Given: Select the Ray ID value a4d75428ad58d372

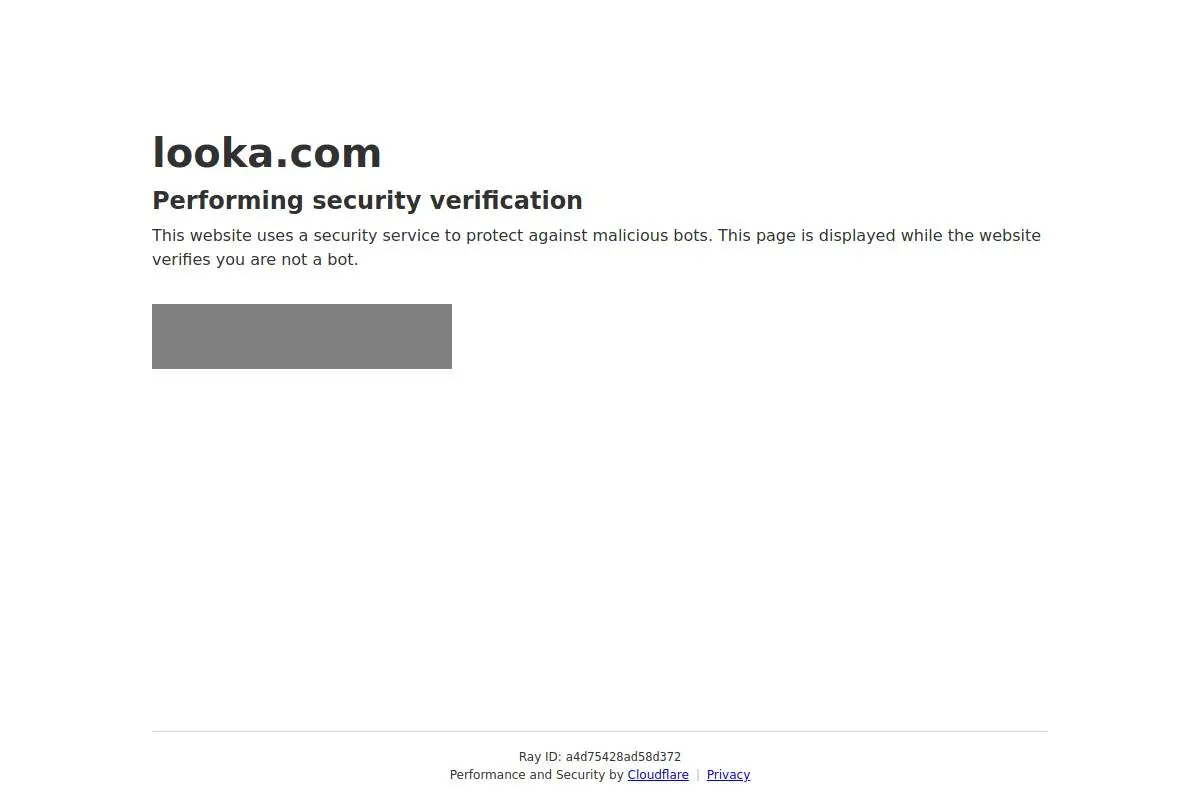Looking at the screenshot, I should 623,757.
